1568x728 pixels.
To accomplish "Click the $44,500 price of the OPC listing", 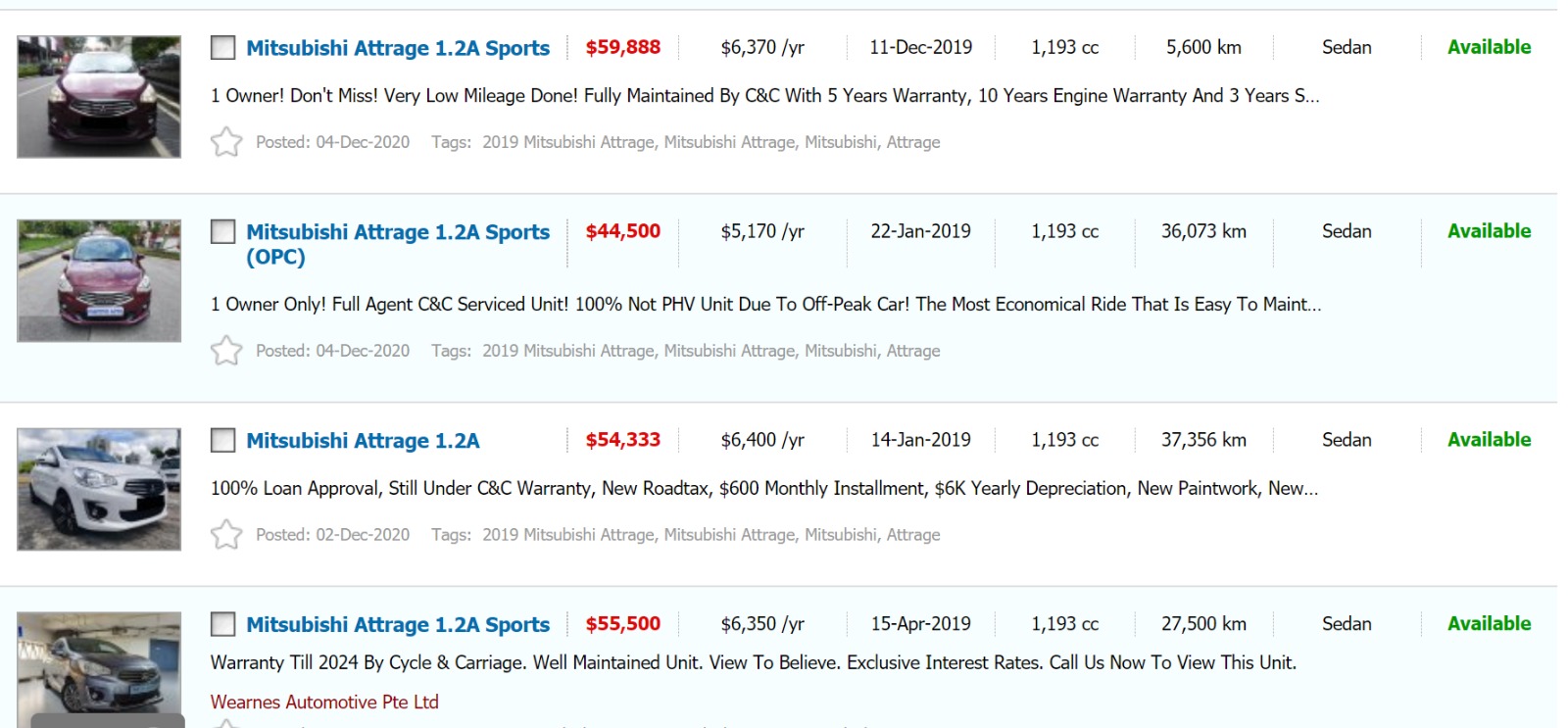I will (622, 232).
